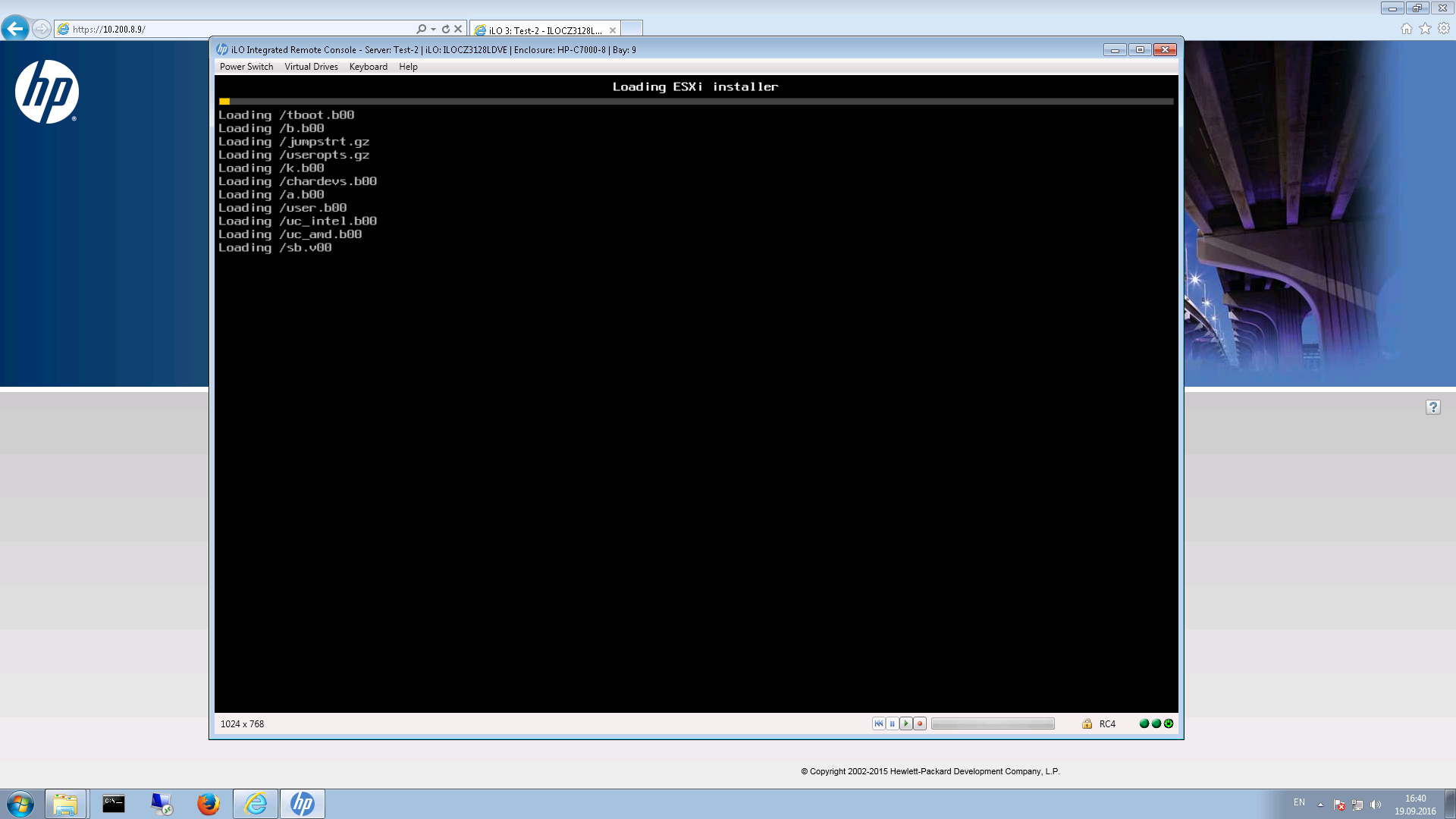Click the first green status LED
The image size is (1456, 819).
[x=1144, y=723]
